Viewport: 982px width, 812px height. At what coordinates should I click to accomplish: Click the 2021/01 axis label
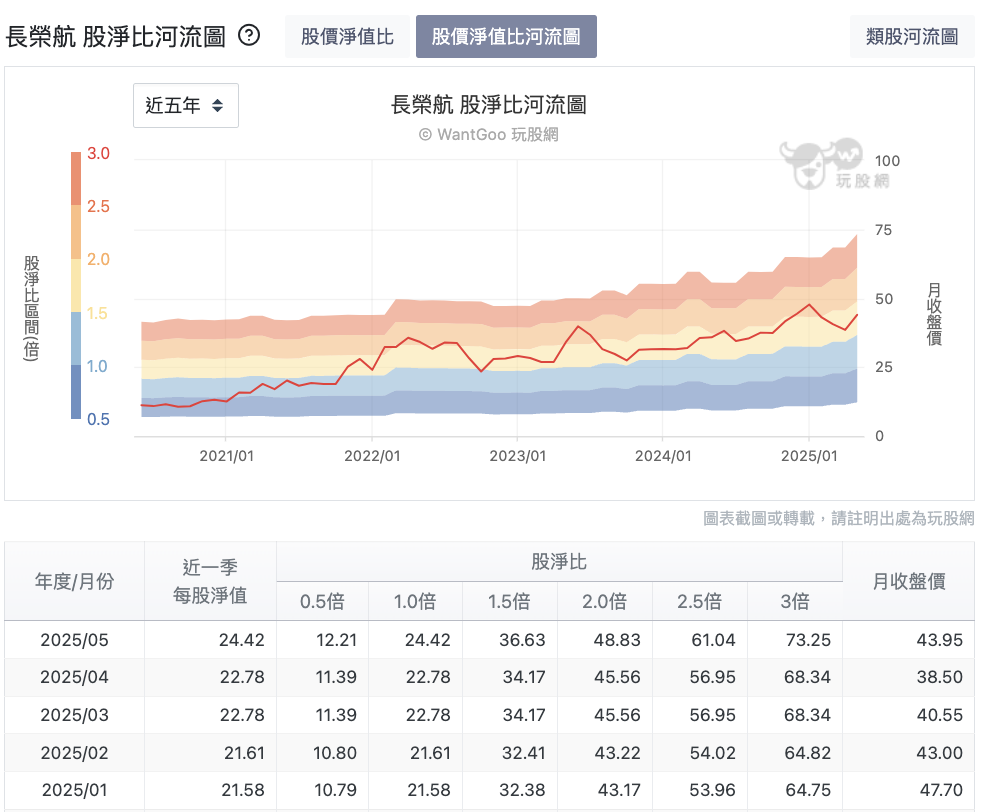click(227, 456)
